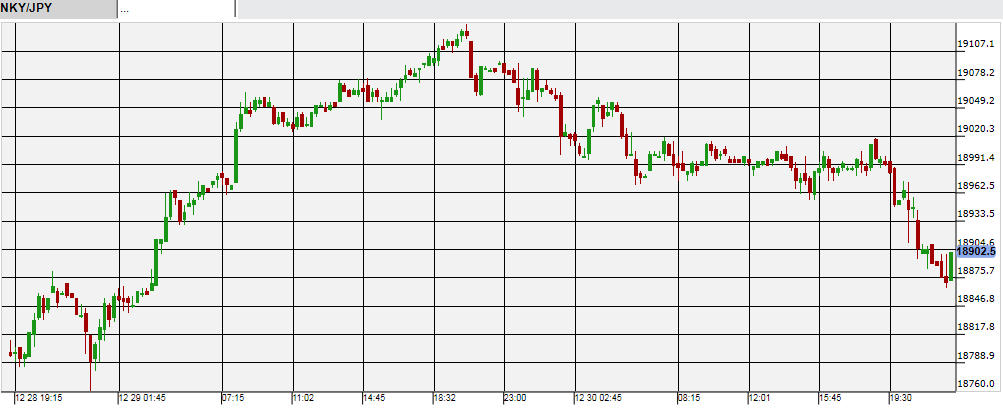Click the 07:15 time axis label
The width and height of the screenshot is (1003, 417).
pyautogui.click(x=234, y=398)
